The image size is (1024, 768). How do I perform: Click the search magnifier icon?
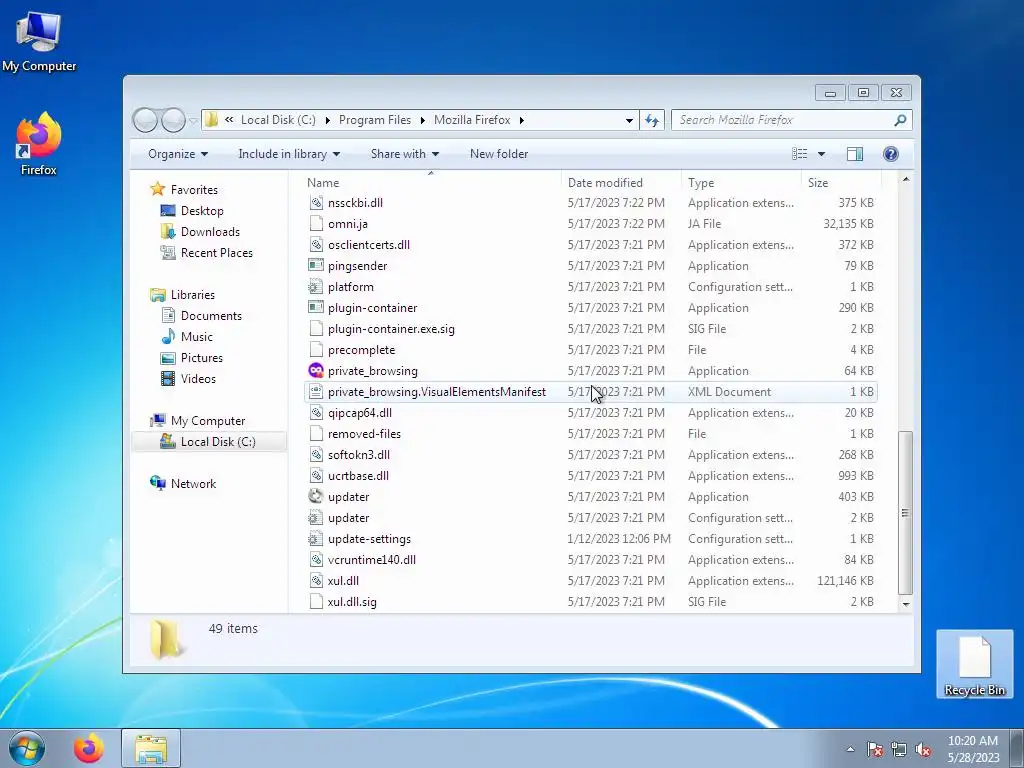pos(900,120)
